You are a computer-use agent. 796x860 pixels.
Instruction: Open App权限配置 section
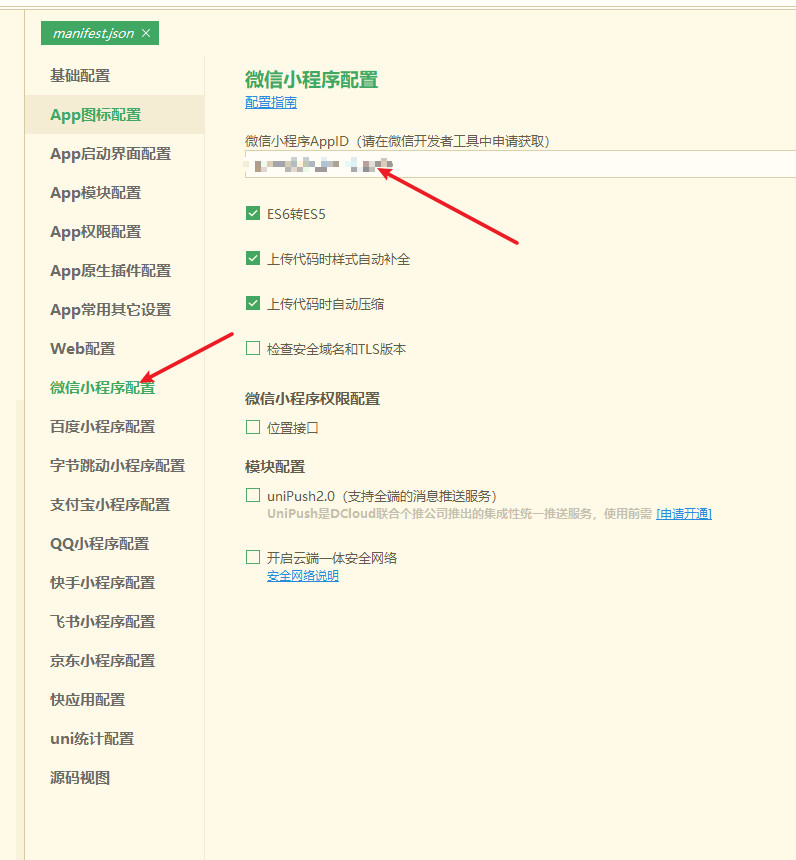[x=96, y=231]
